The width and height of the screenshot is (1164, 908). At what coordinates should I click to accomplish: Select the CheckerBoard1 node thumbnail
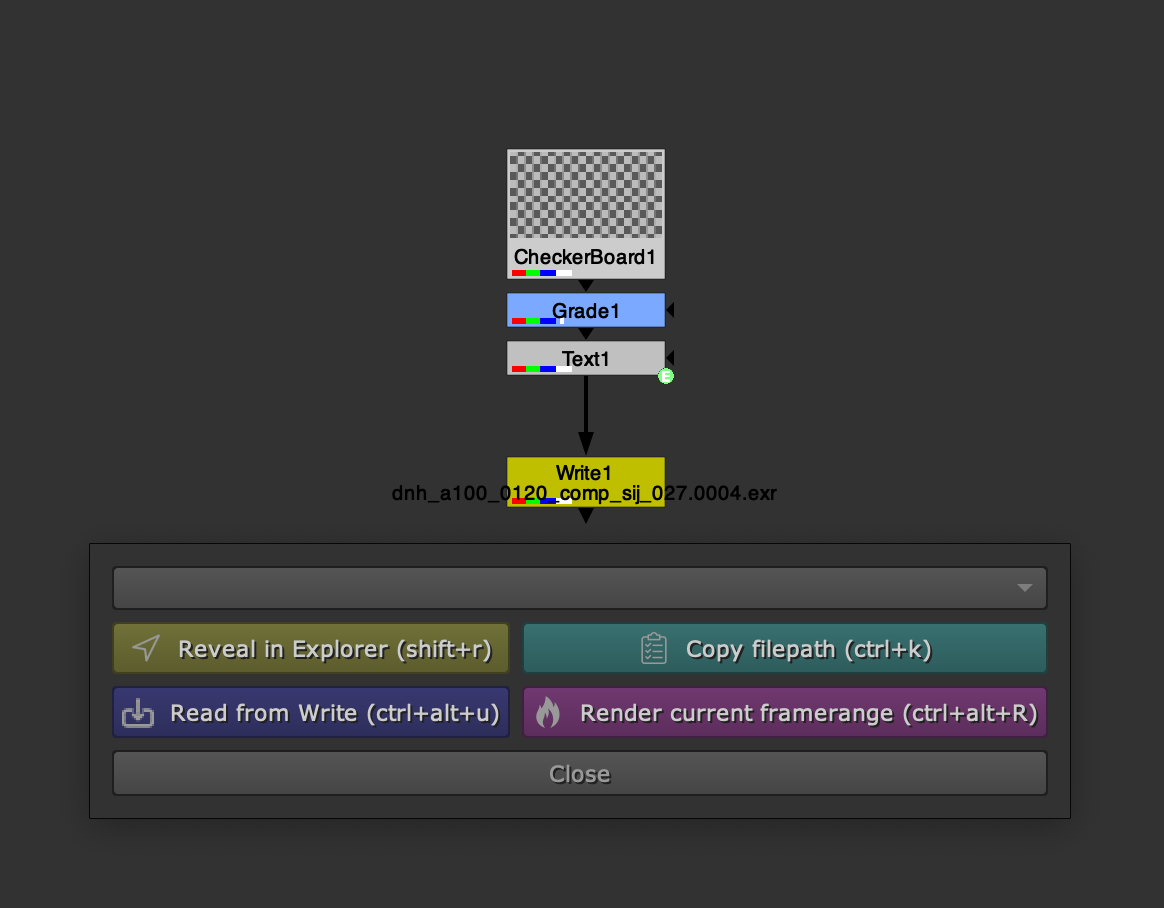click(x=586, y=195)
